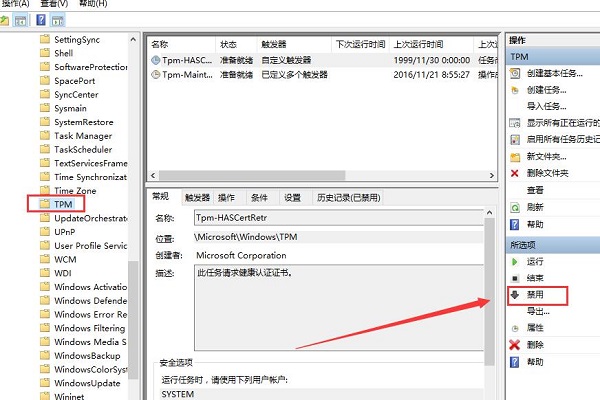Click the help question-mark toolbar icon
The image size is (600, 400).
41,20
